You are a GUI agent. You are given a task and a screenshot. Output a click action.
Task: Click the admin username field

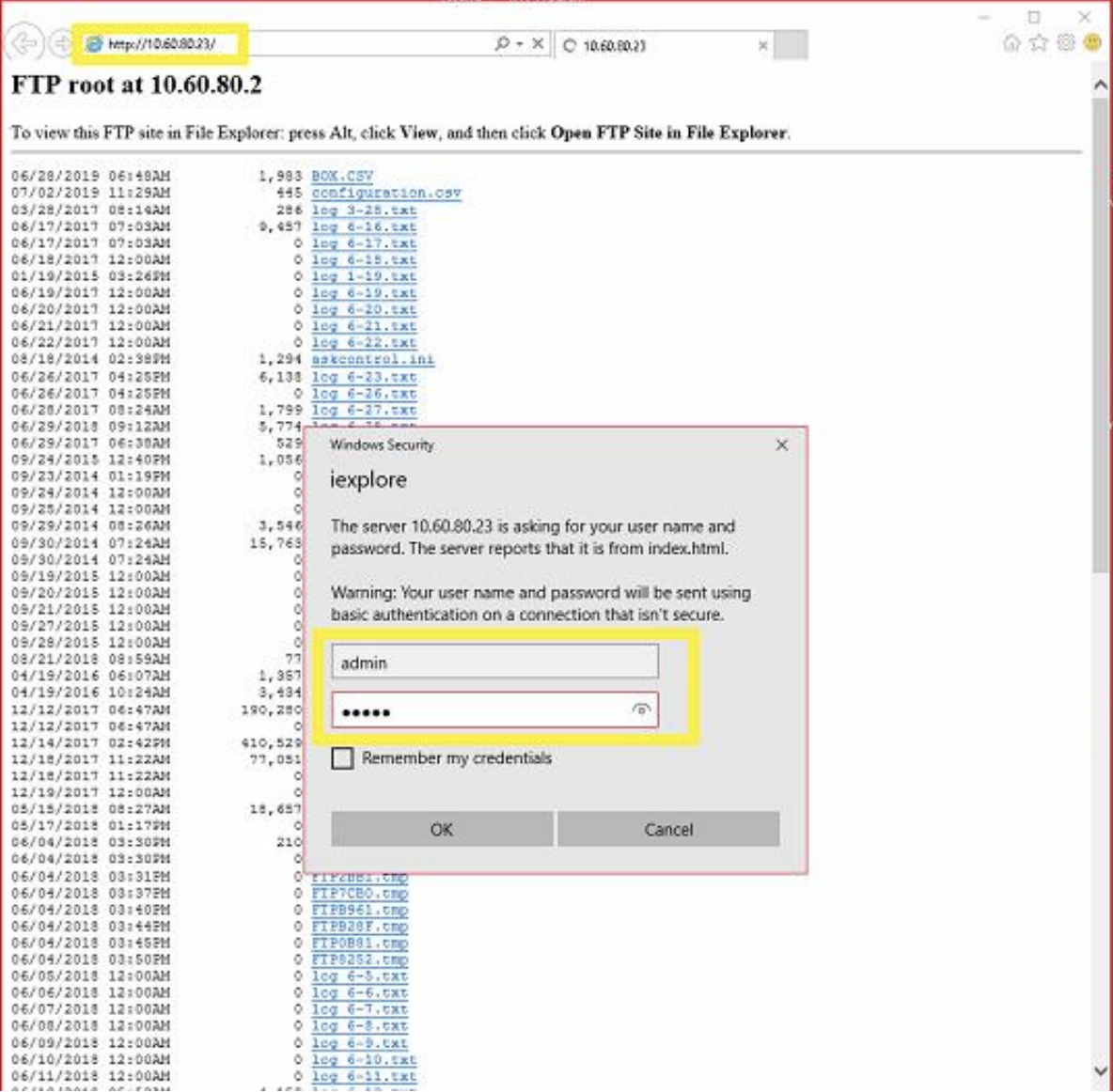tap(494, 663)
